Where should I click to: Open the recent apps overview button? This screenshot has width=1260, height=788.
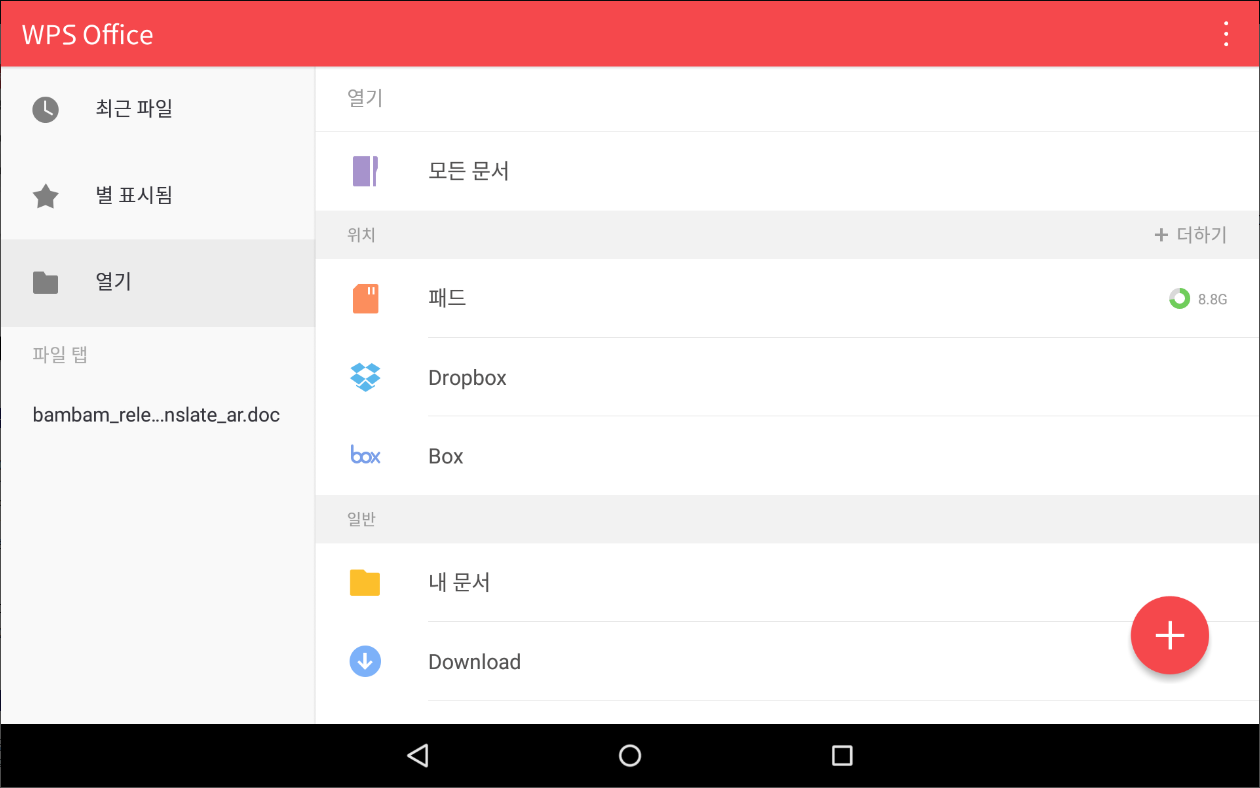pos(841,756)
